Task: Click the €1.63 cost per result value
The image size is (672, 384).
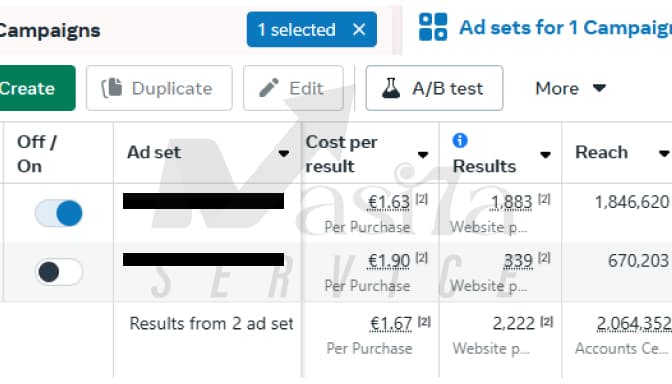Action: coord(389,202)
